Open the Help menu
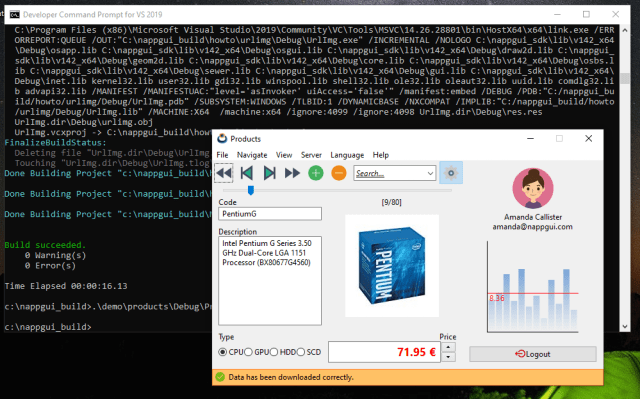The height and width of the screenshot is (399, 640). (x=381, y=155)
